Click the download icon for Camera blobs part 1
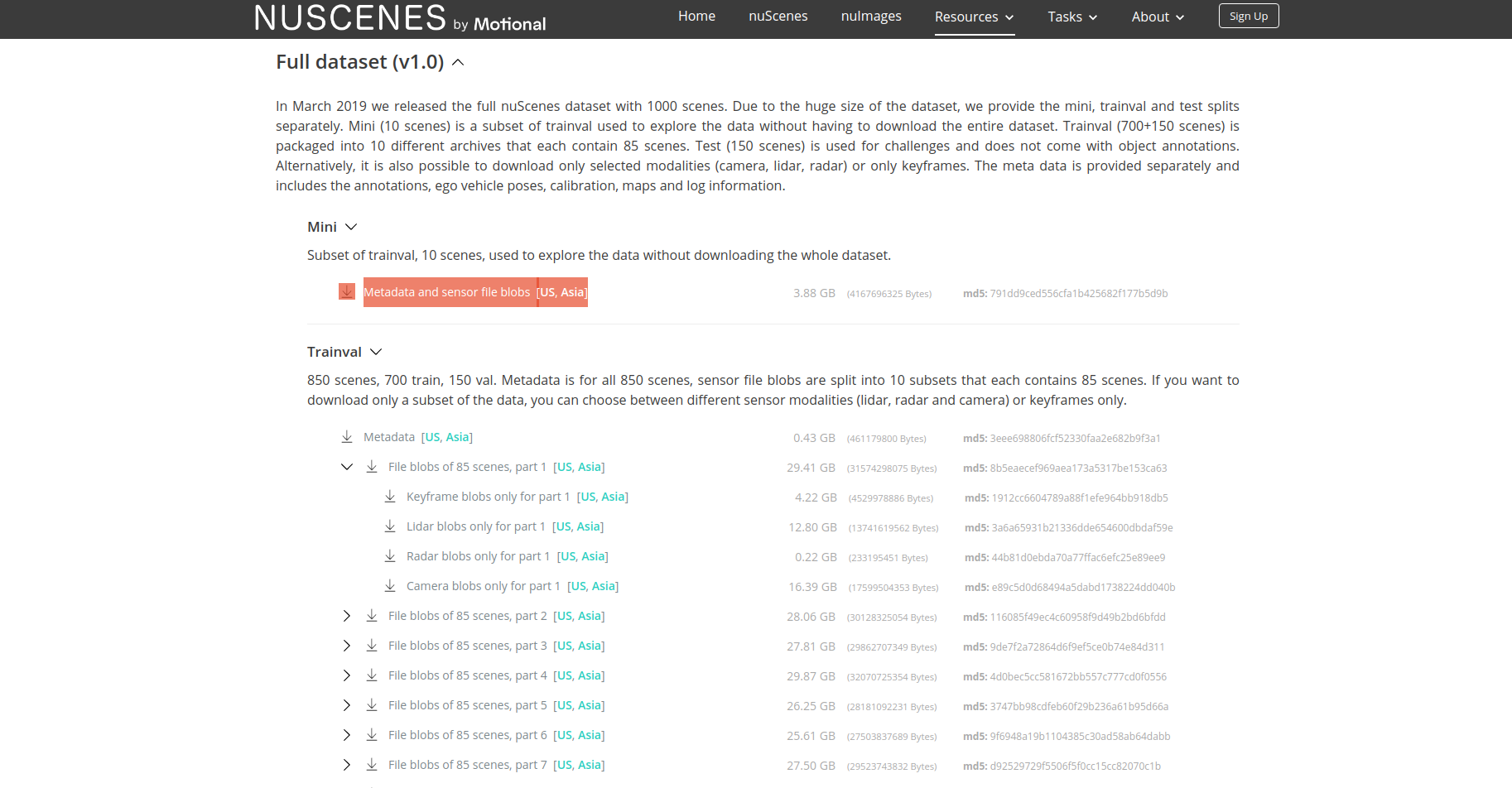Viewport: 1512px width, 788px height. point(390,585)
